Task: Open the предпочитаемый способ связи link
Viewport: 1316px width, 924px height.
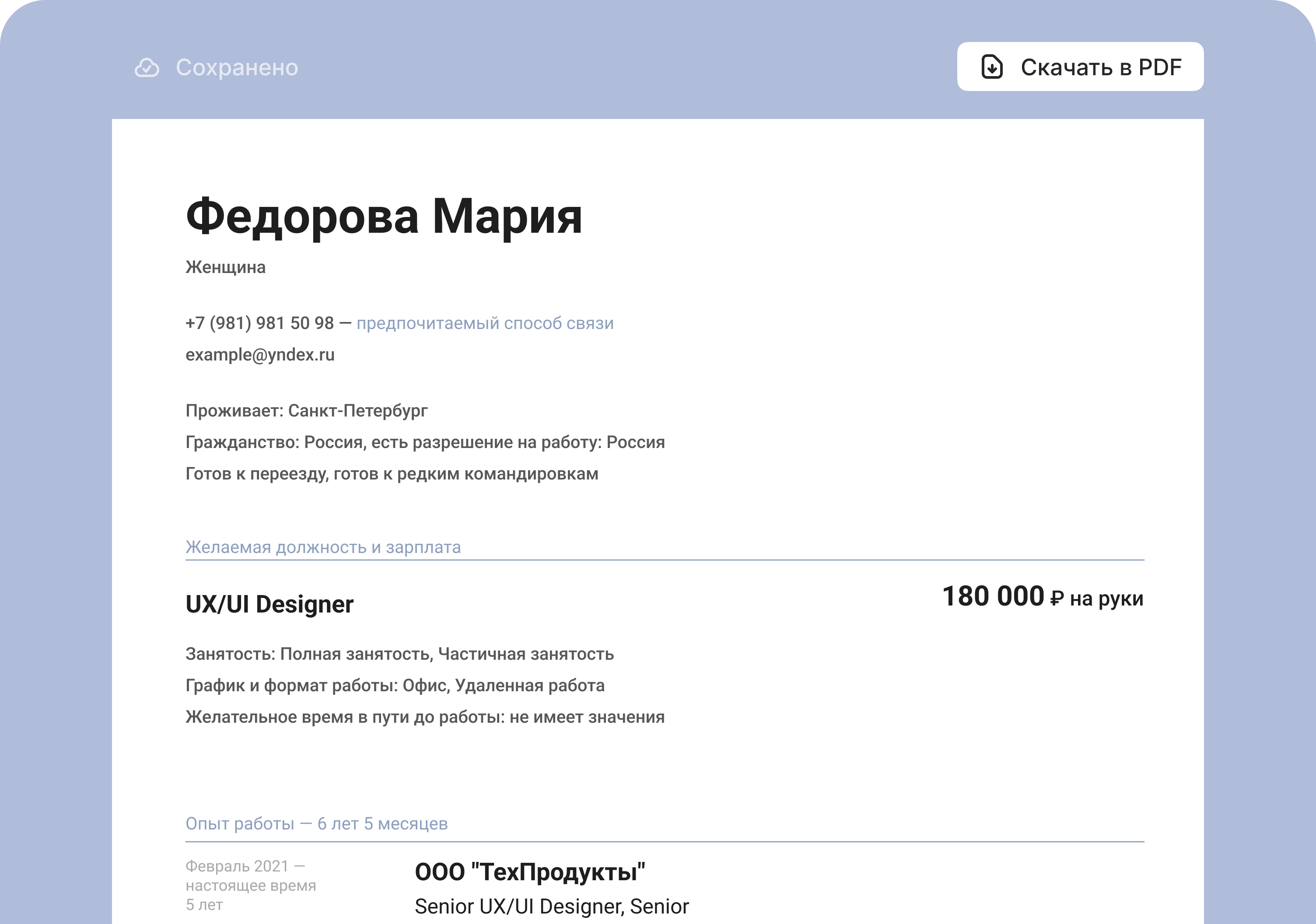Action: 485,323
